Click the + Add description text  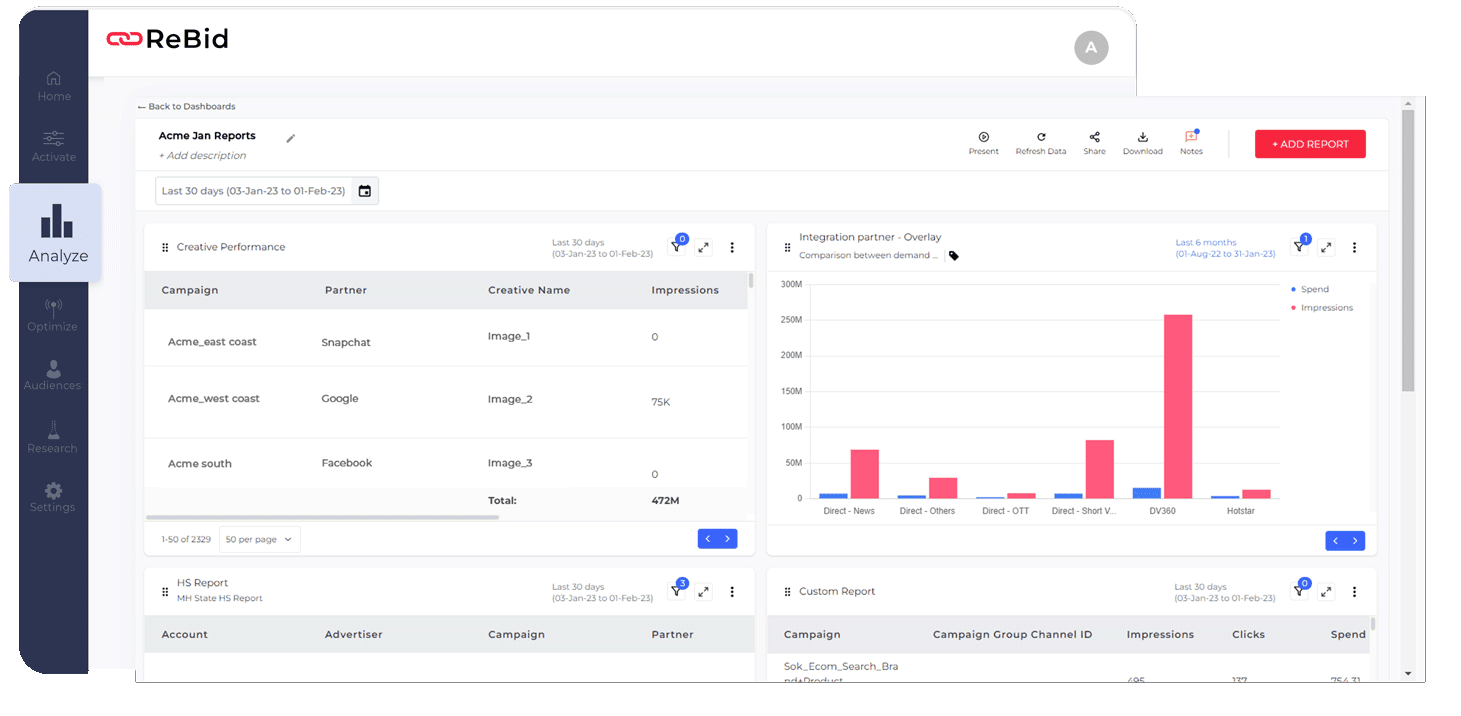tap(203, 155)
